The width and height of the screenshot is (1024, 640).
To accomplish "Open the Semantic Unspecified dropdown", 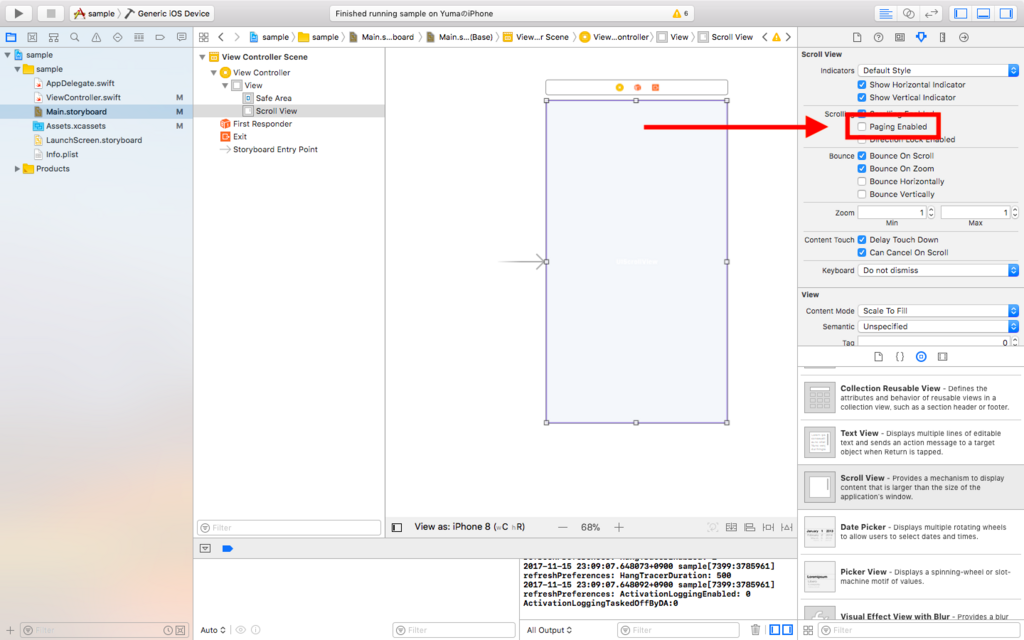I will [938, 327].
